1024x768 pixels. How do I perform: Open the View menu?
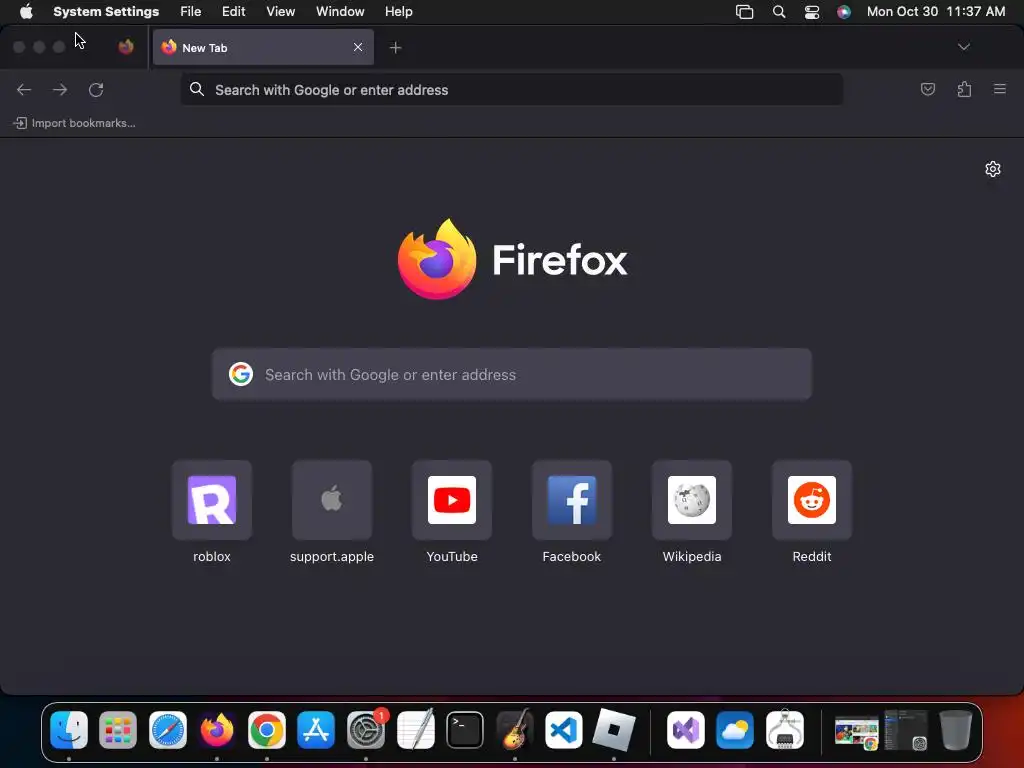(x=280, y=12)
